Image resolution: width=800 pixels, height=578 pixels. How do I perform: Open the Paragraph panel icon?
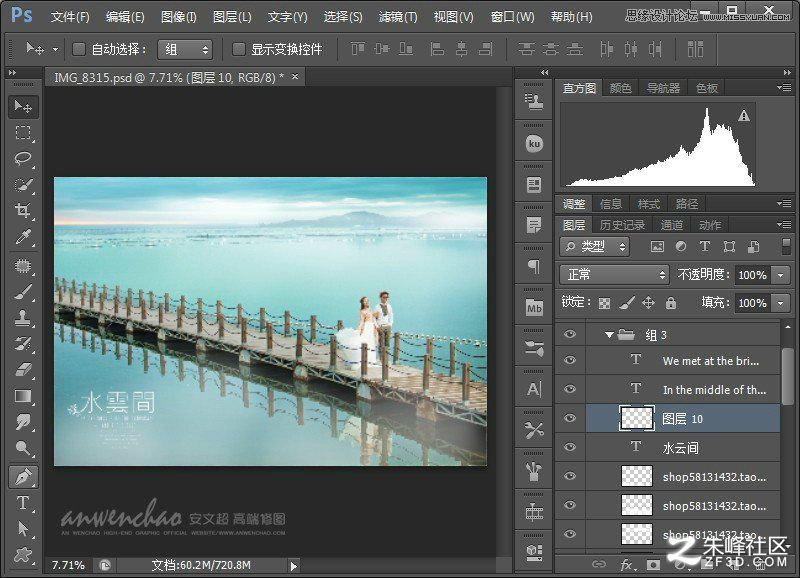coord(534,266)
